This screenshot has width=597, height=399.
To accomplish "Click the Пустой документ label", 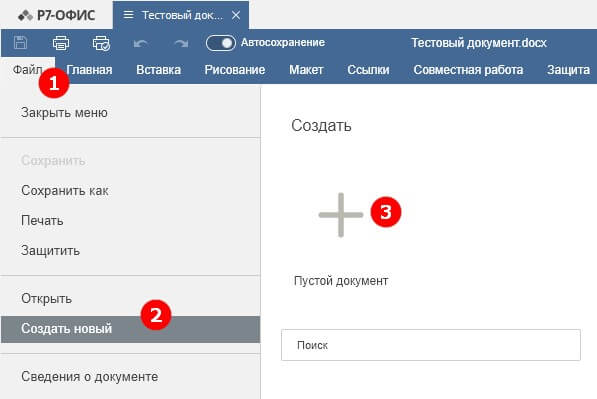I will pyautogui.click(x=341, y=281).
